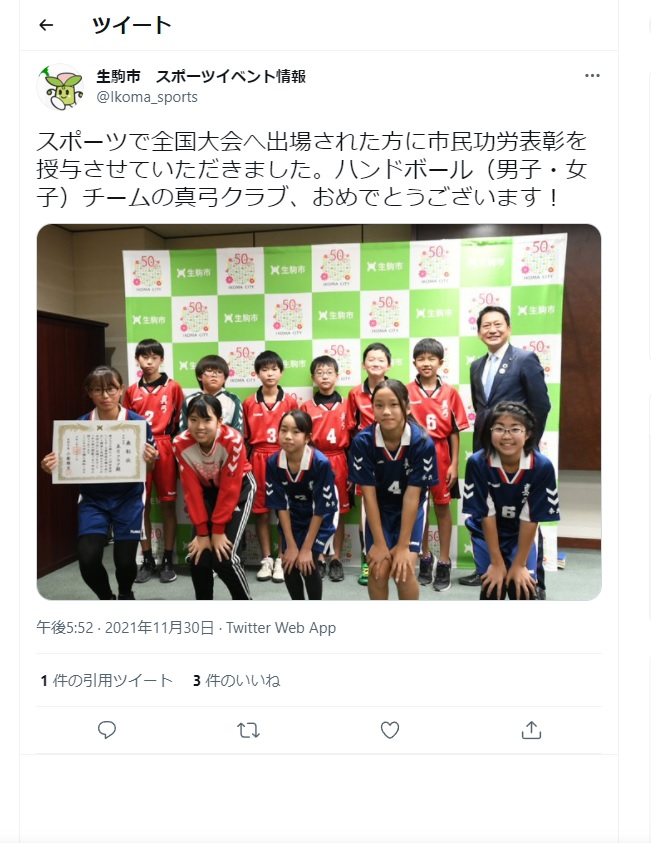Click the empty area below tweet actions

[x=319, y=798]
